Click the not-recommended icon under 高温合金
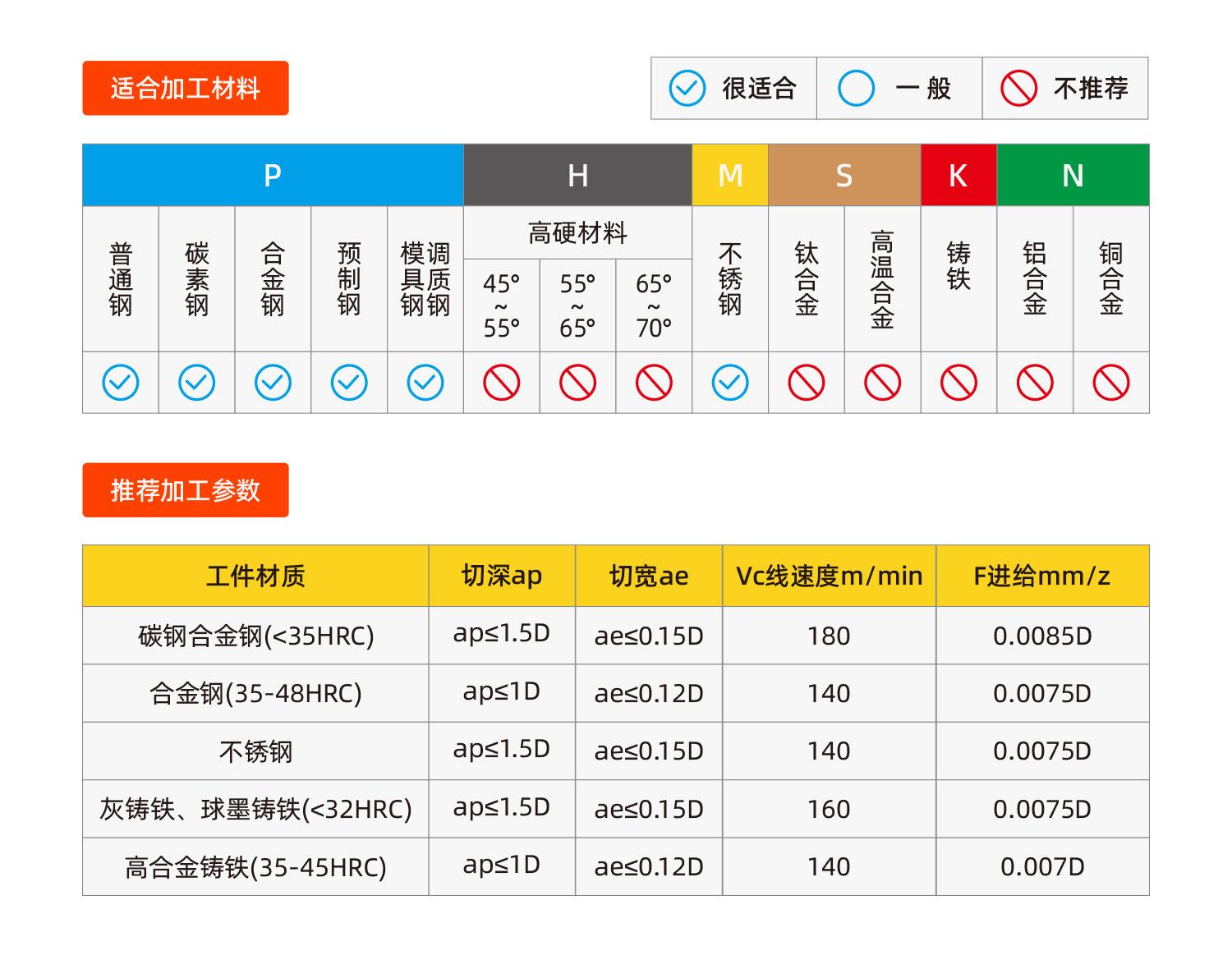Screen dimensions: 1232x969 [x=883, y=383]
